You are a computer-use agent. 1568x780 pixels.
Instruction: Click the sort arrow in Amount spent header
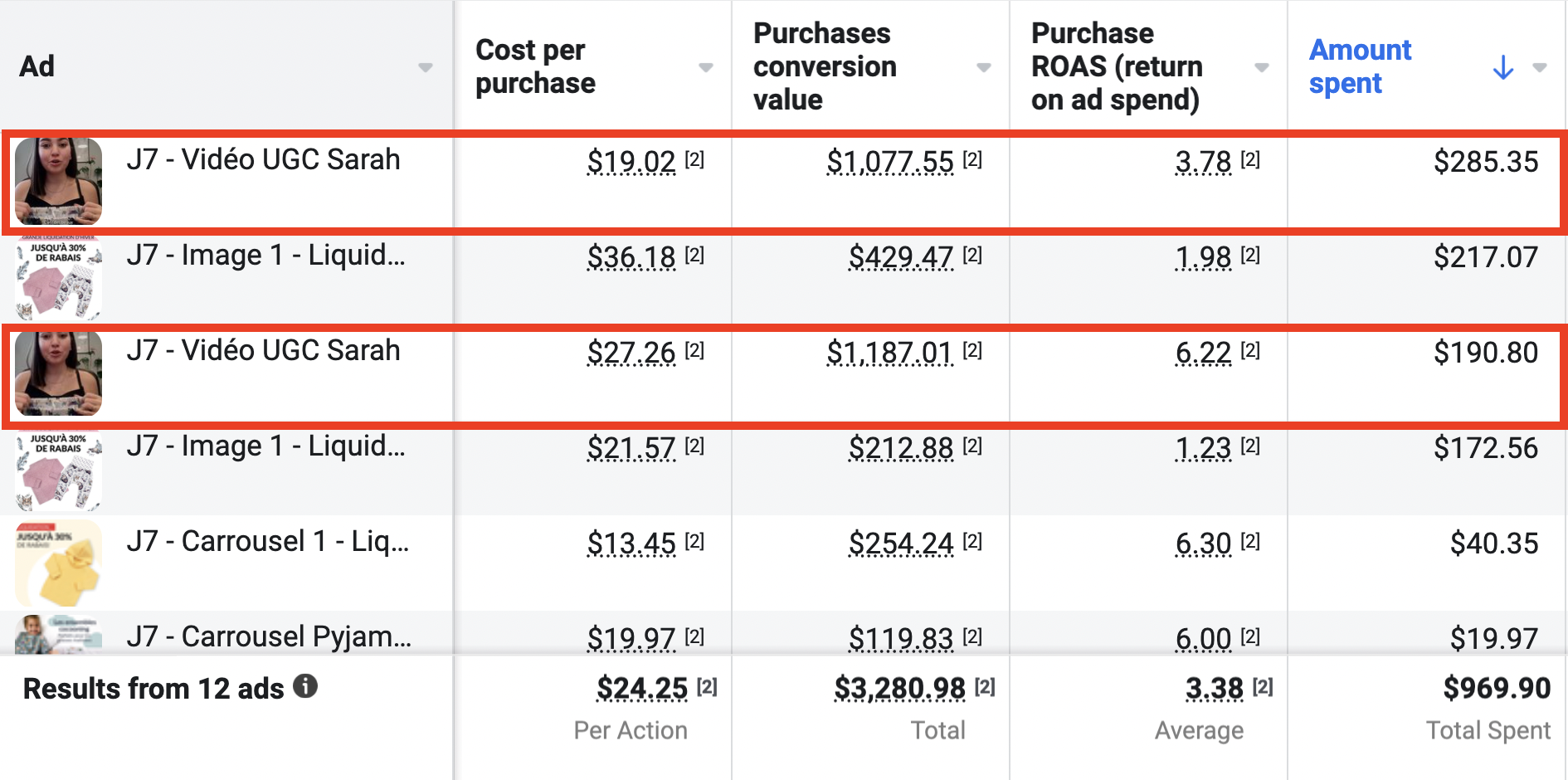(1502, 67)
